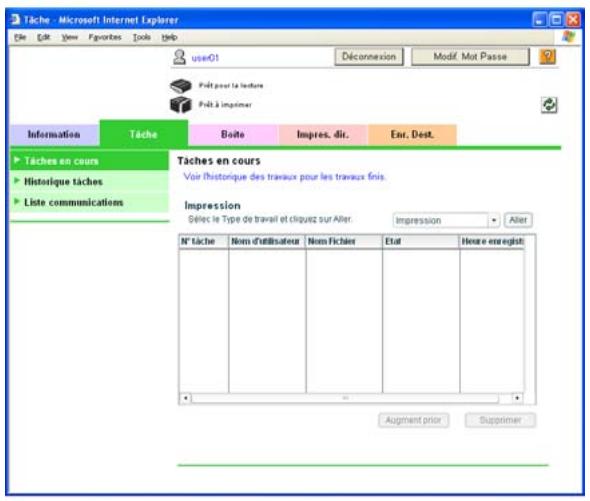Open Liste communications in the sidebar
Screen dimensions: 590x501
pos(89,202)
